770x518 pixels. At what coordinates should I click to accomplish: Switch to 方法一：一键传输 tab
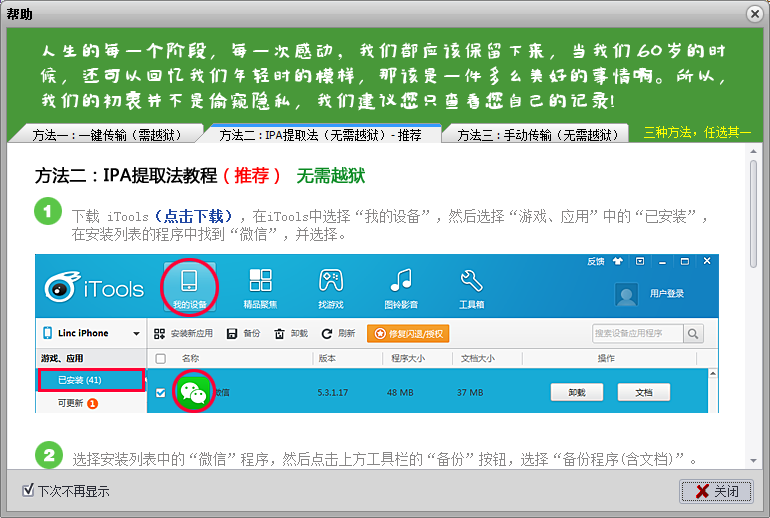tap(103, 134)
